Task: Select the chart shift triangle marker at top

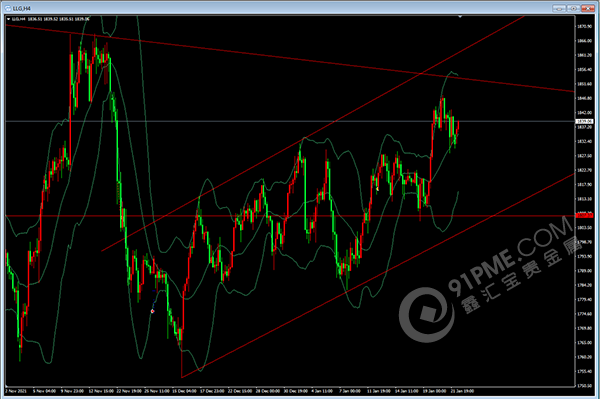Action: [x=460, y=16]
